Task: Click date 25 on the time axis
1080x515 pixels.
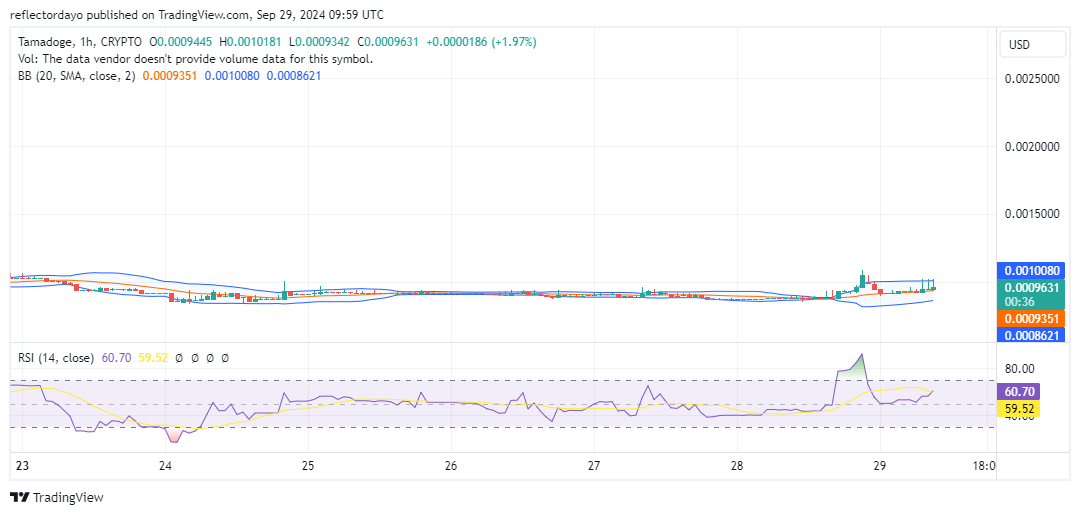Action: pos(308,465)
